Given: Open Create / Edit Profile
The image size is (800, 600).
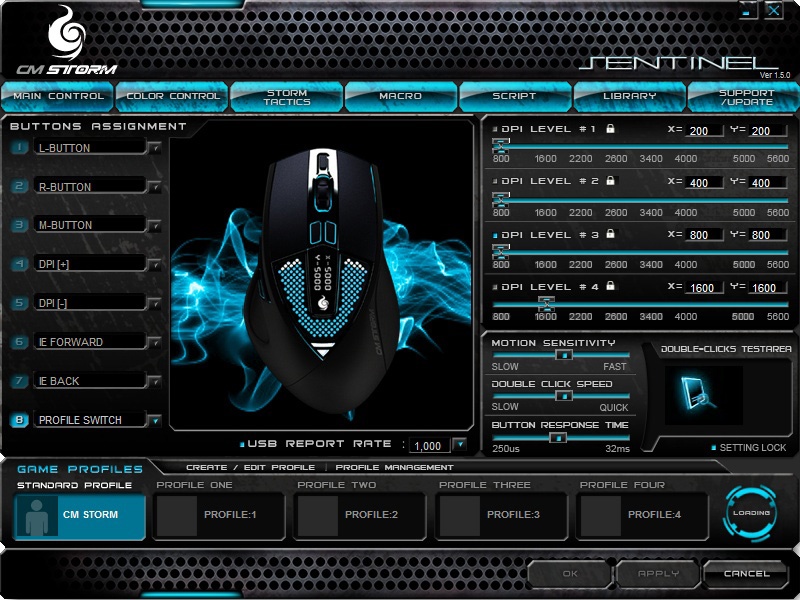Looking at the screenshot, I should coord(251,467).
